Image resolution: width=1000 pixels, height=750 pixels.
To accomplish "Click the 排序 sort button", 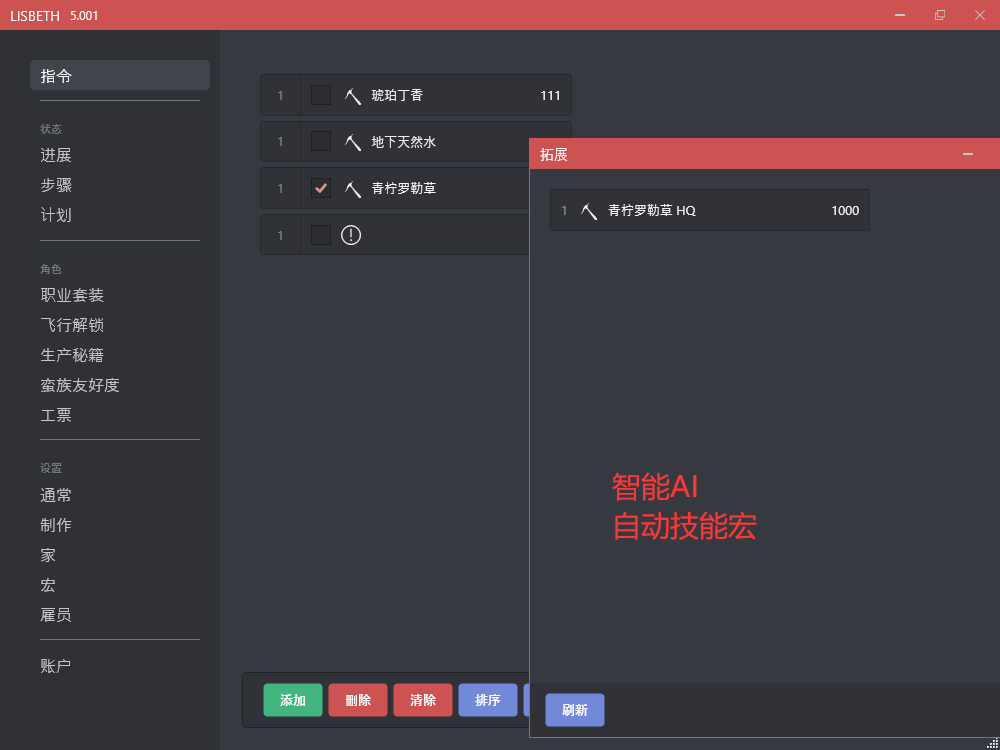I will [488, 700].
